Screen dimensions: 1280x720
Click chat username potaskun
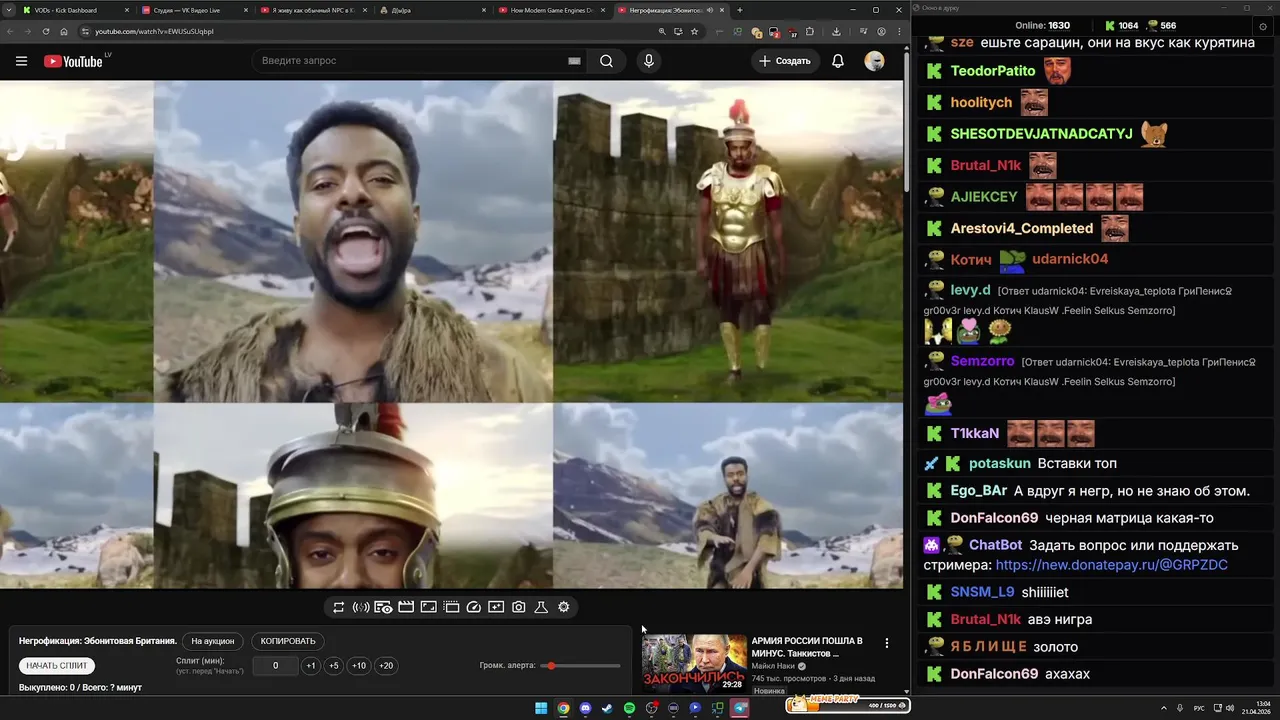[x=999, y=464]
